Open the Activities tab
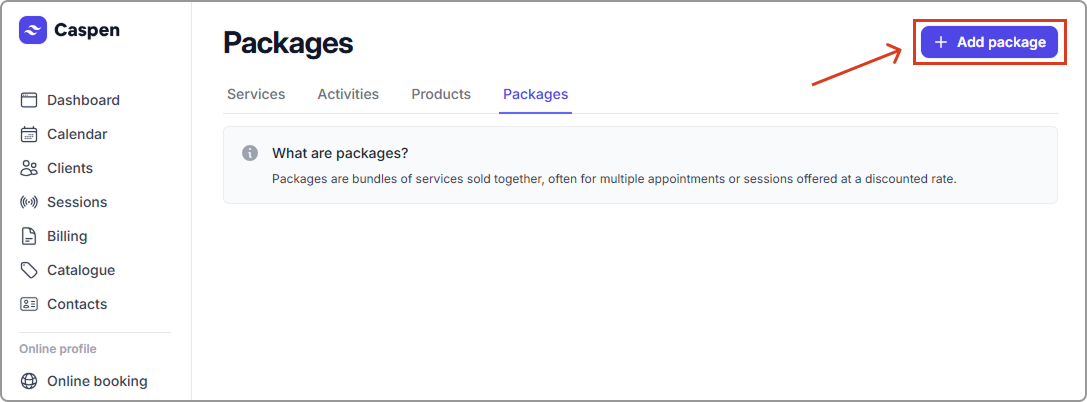 [348, 94]
